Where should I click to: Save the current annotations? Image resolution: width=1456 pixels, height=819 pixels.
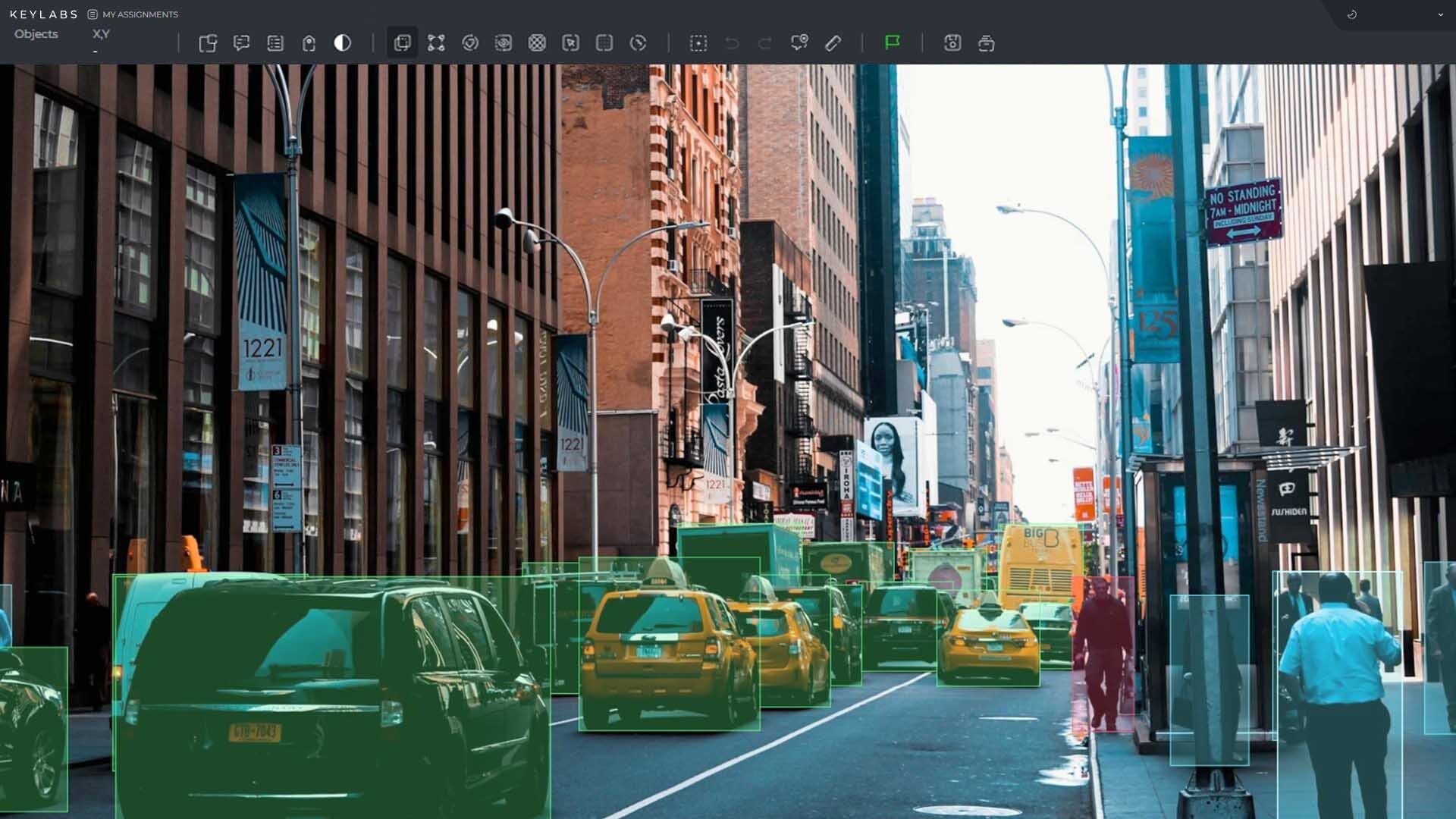952,43
